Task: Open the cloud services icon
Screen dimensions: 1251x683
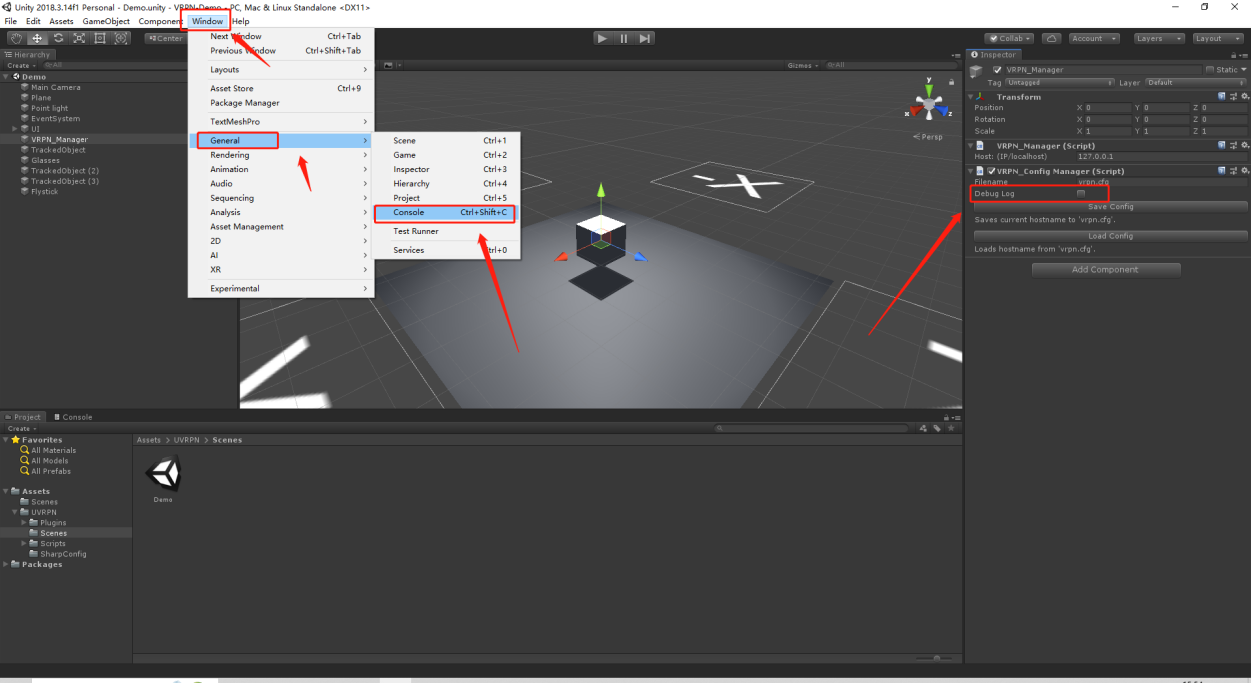Action: pos(1051,38)
